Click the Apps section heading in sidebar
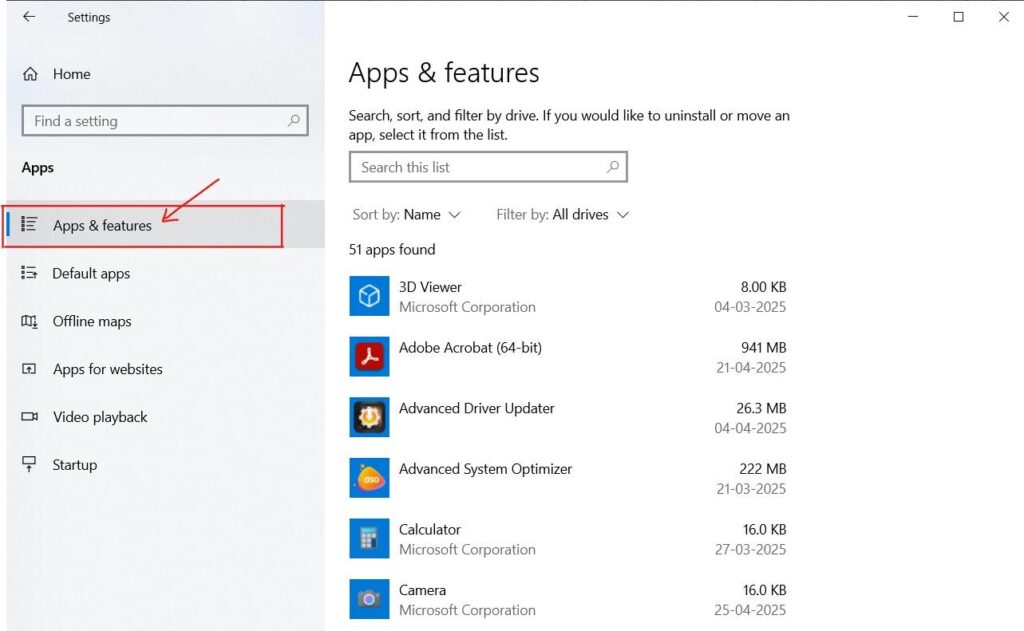This screenshot has width=1024, height=631. tap(37, 168)
